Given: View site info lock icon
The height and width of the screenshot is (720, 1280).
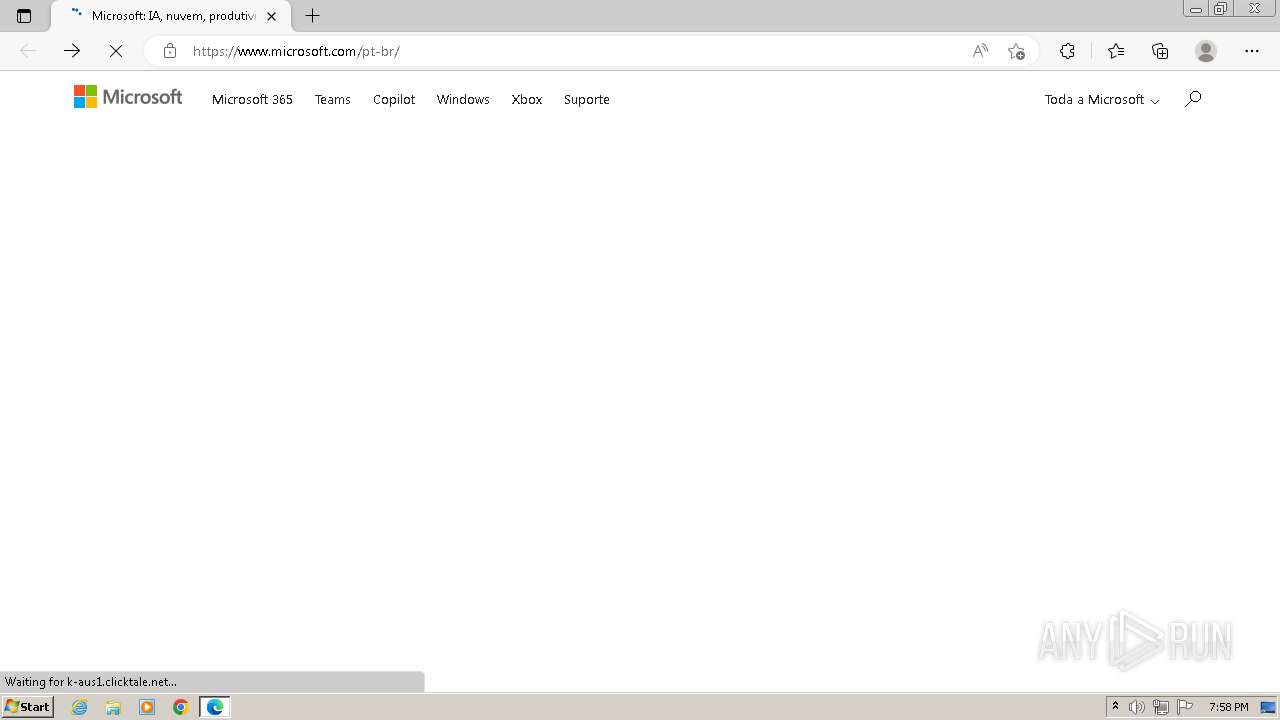Looking at the screenshot, I should pos(170,51).
